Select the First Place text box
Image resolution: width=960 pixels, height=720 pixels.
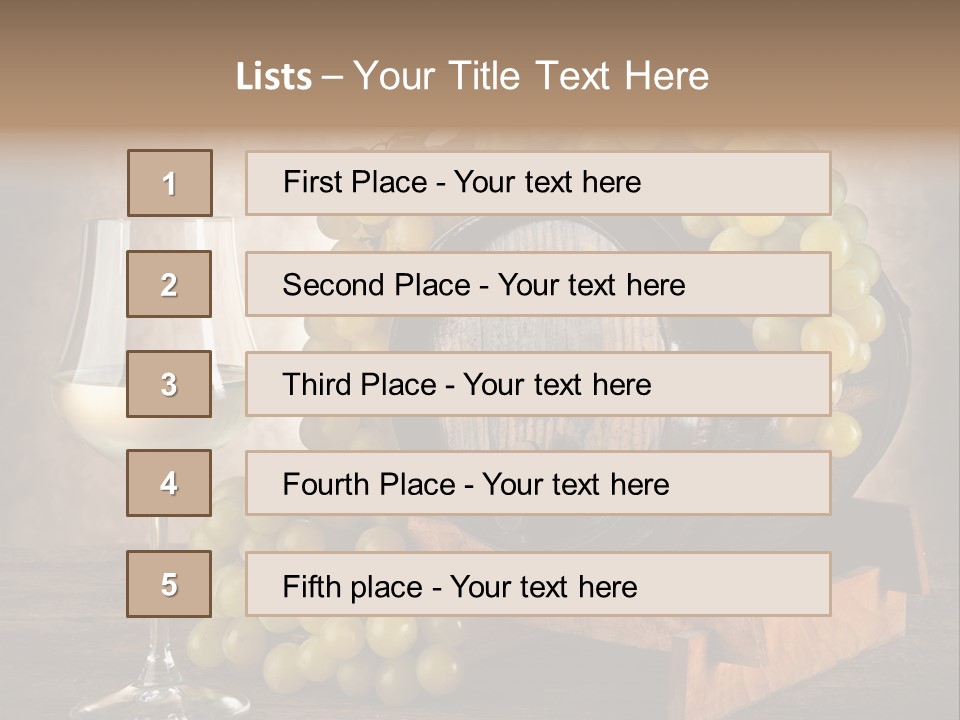tap(538, 183)
